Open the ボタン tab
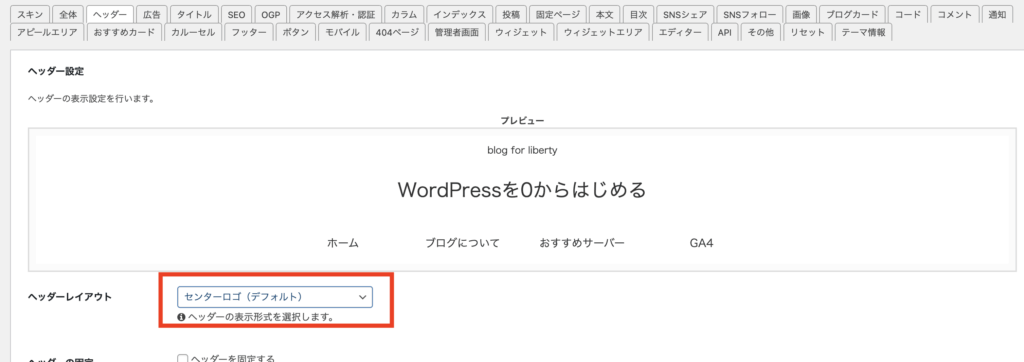The height and width of the screenshot is (362, 1024). [x=296, y=33]
